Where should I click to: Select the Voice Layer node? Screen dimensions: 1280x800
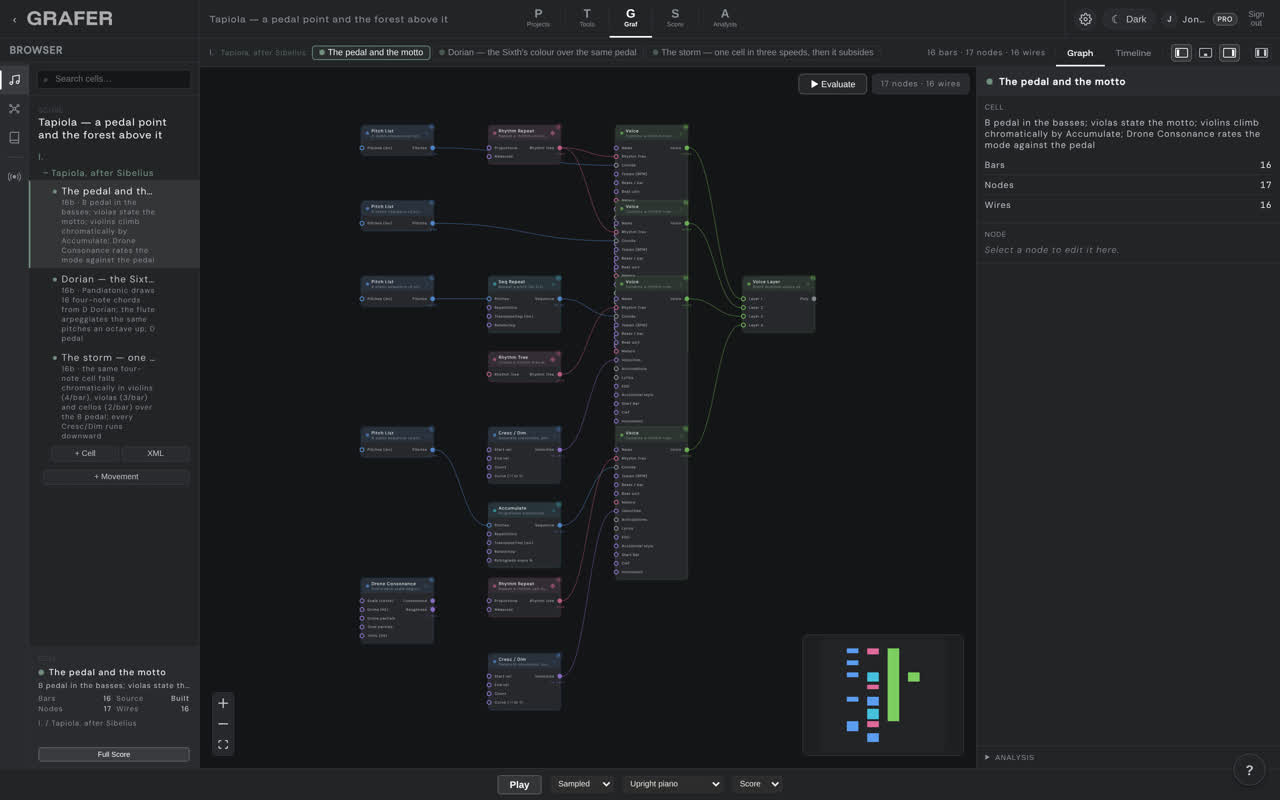tap(779, 304)
